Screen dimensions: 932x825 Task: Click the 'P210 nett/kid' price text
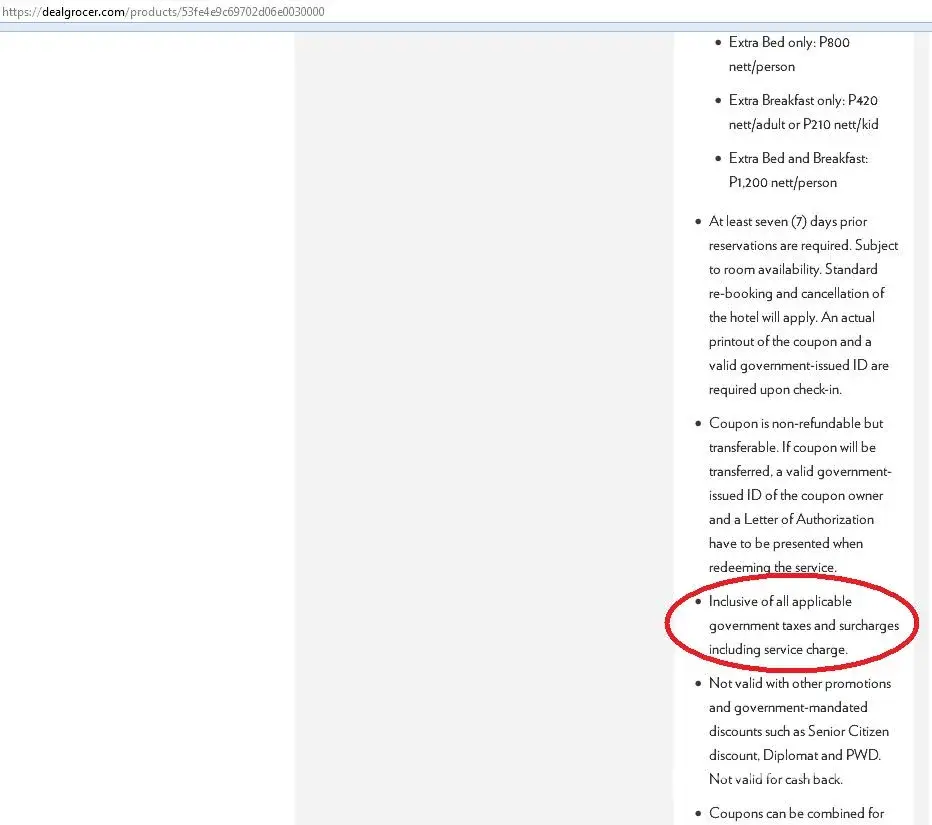pos(840,125)
